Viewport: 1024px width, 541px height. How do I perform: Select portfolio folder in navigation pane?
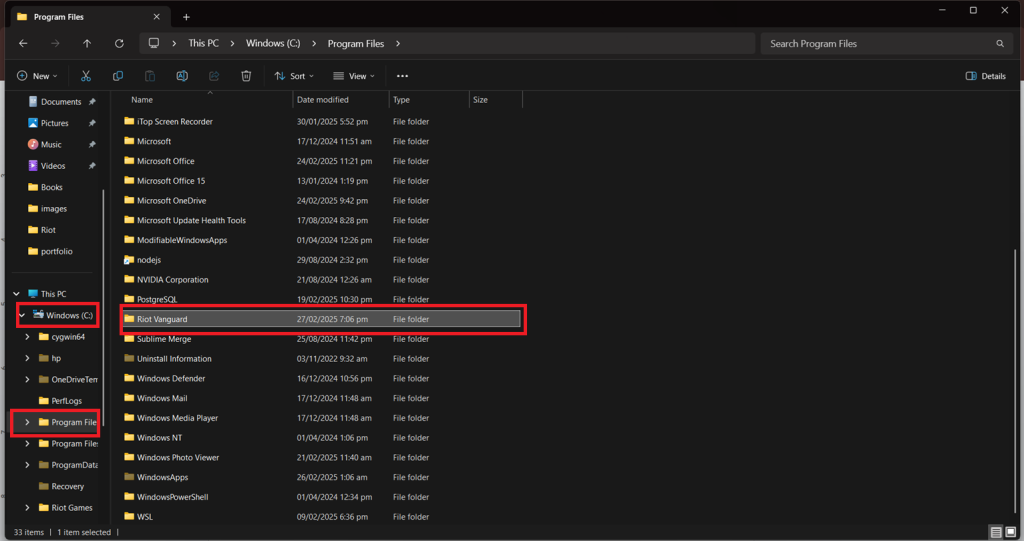coord(57,252)
